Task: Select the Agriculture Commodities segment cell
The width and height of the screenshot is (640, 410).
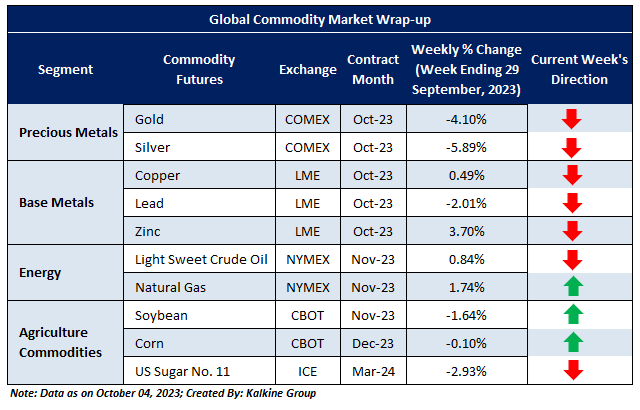Action: (x=65, y=343)
